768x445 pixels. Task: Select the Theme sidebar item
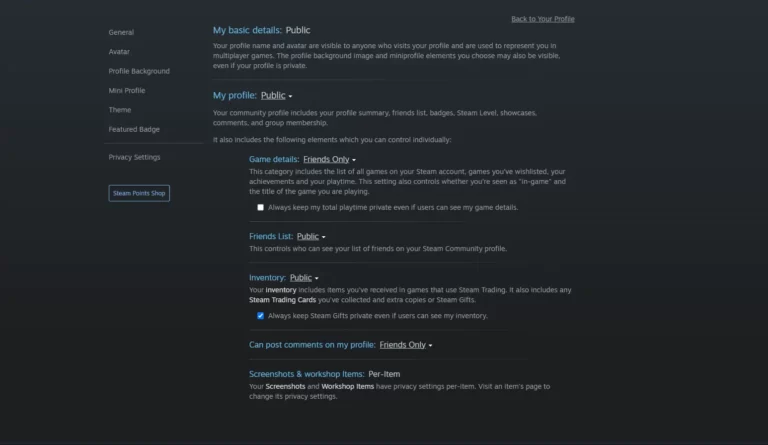(x=120, y=110)
